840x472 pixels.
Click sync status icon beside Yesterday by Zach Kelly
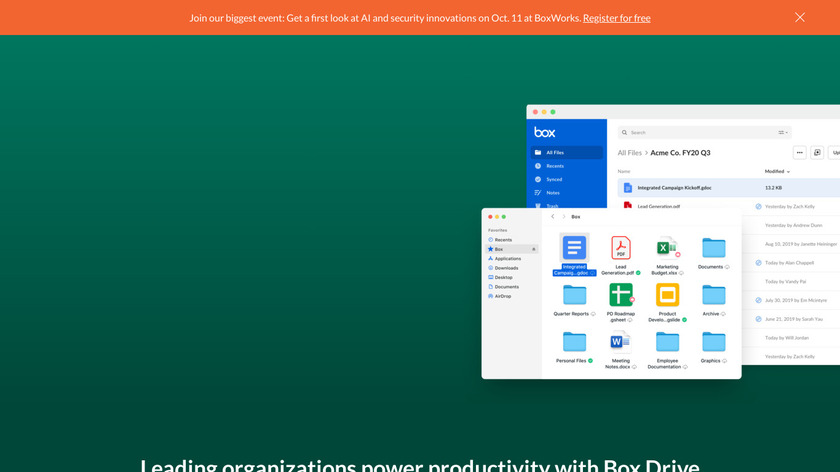(x=759, y=207)
